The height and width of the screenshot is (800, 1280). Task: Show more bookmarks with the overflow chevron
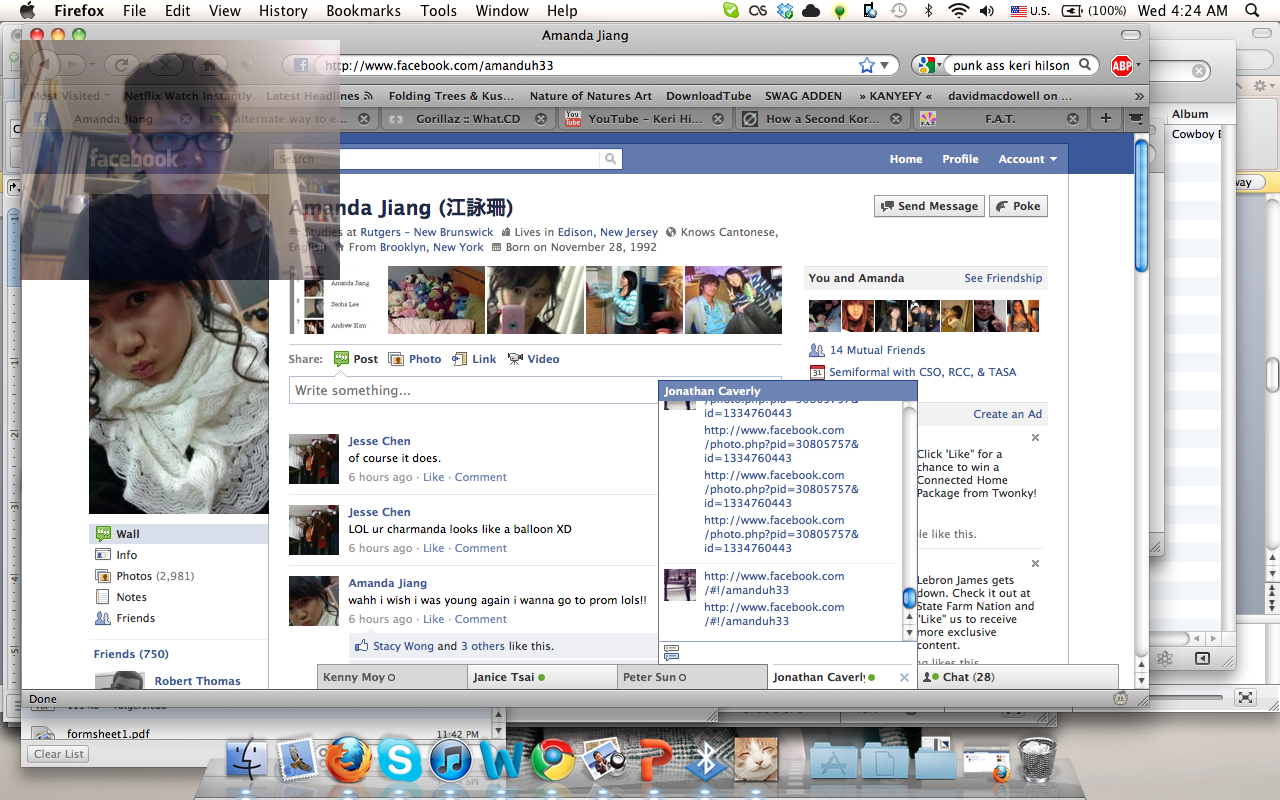click(1138, 96)
